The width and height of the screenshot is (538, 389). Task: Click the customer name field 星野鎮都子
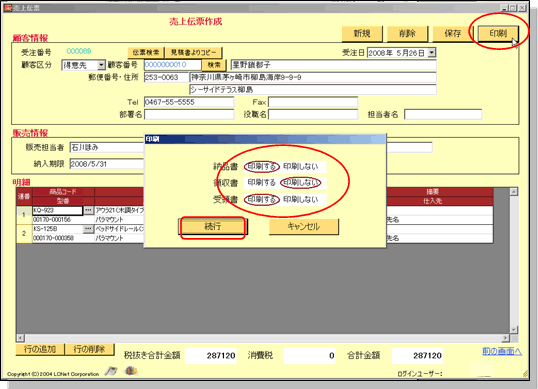(x=334, y=65)
